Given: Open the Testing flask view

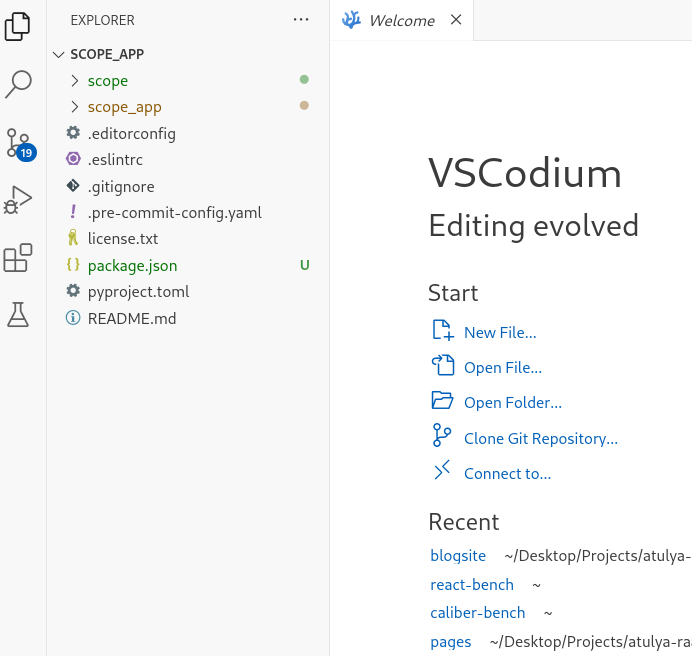Looking at the screenshot, I should click(18, 314).
